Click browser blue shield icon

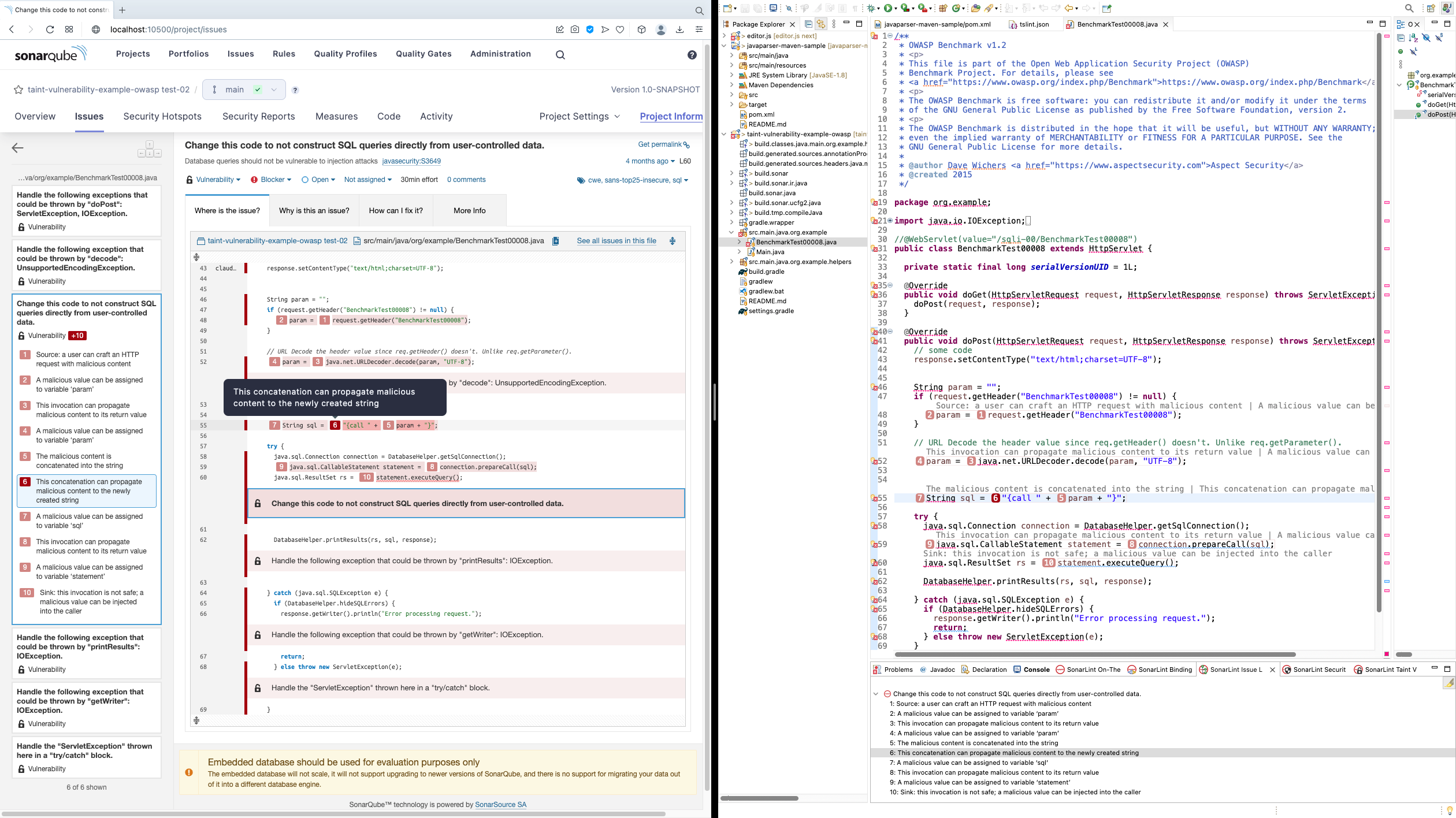590,29
